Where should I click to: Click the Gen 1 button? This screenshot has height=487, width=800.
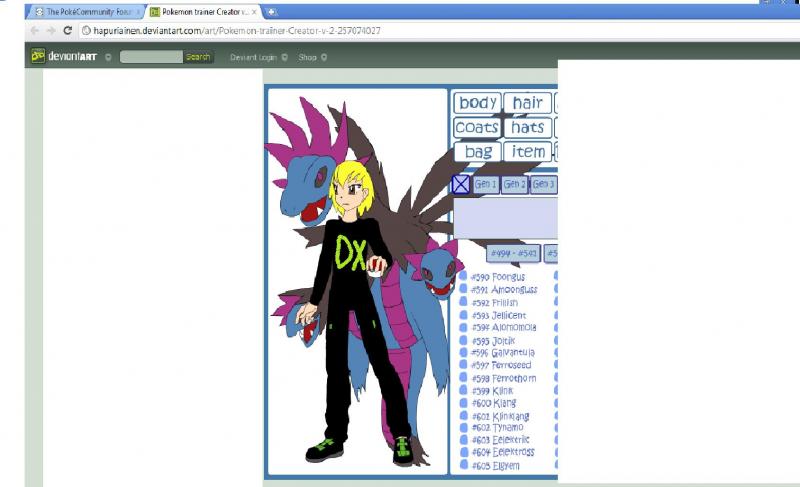(x=485, y=185)
